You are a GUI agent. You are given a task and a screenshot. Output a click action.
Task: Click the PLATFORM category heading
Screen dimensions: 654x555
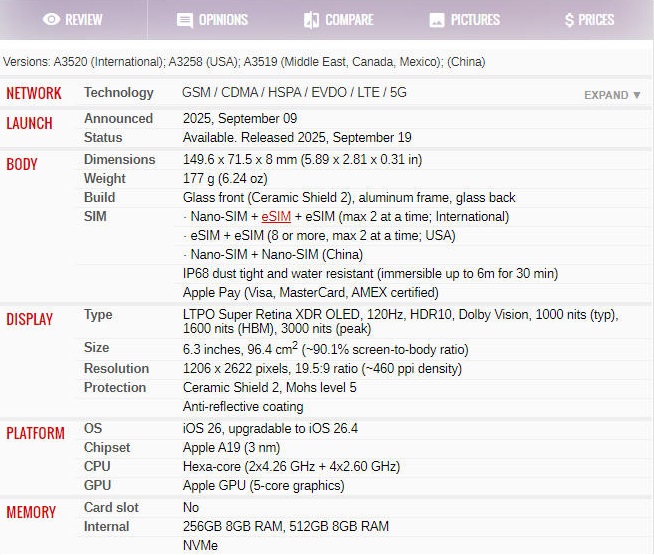[x=34, y=433]
